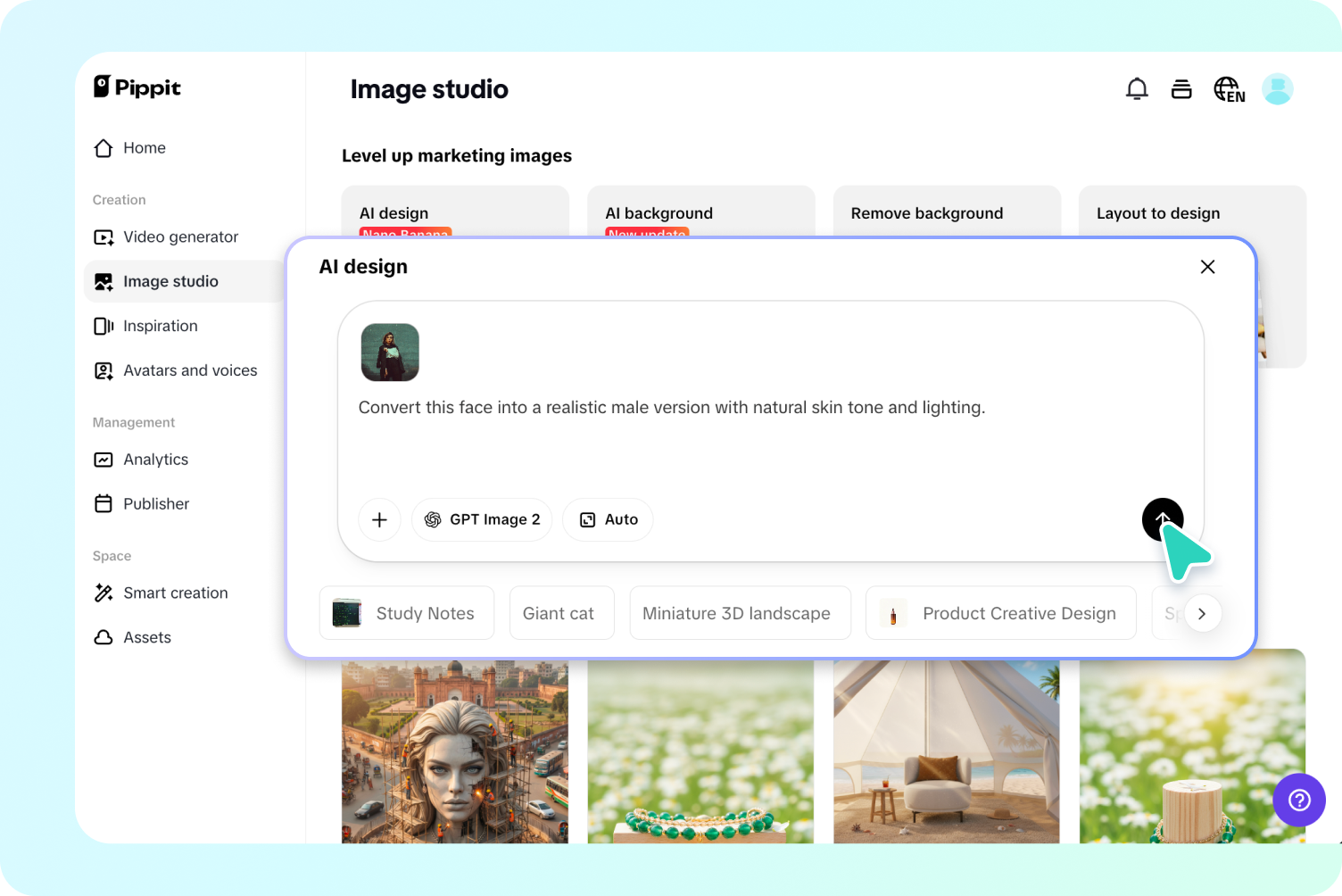Submit prompt with send arrow button

(x=1163, y=519)
